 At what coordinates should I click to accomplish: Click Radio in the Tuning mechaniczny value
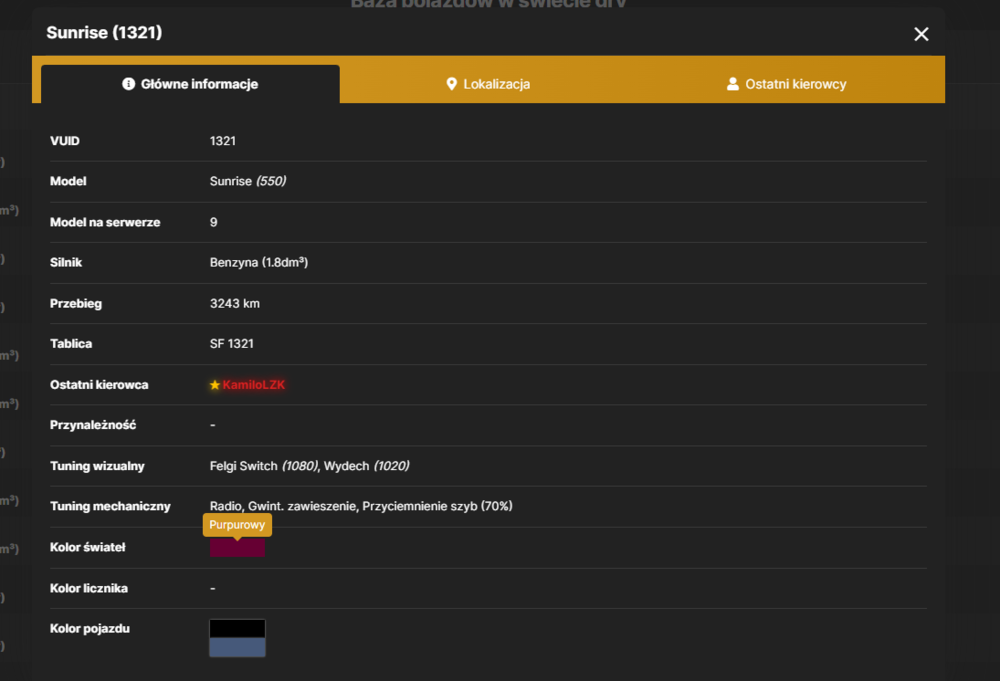click(x=226, y=506)
